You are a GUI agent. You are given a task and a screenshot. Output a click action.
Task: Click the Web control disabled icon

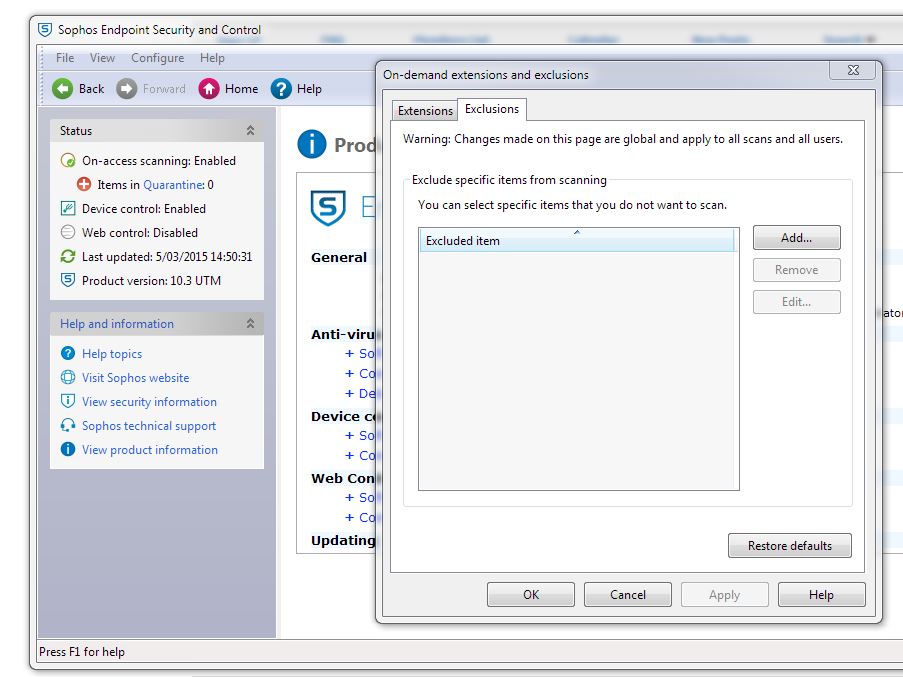coord(68,233)
